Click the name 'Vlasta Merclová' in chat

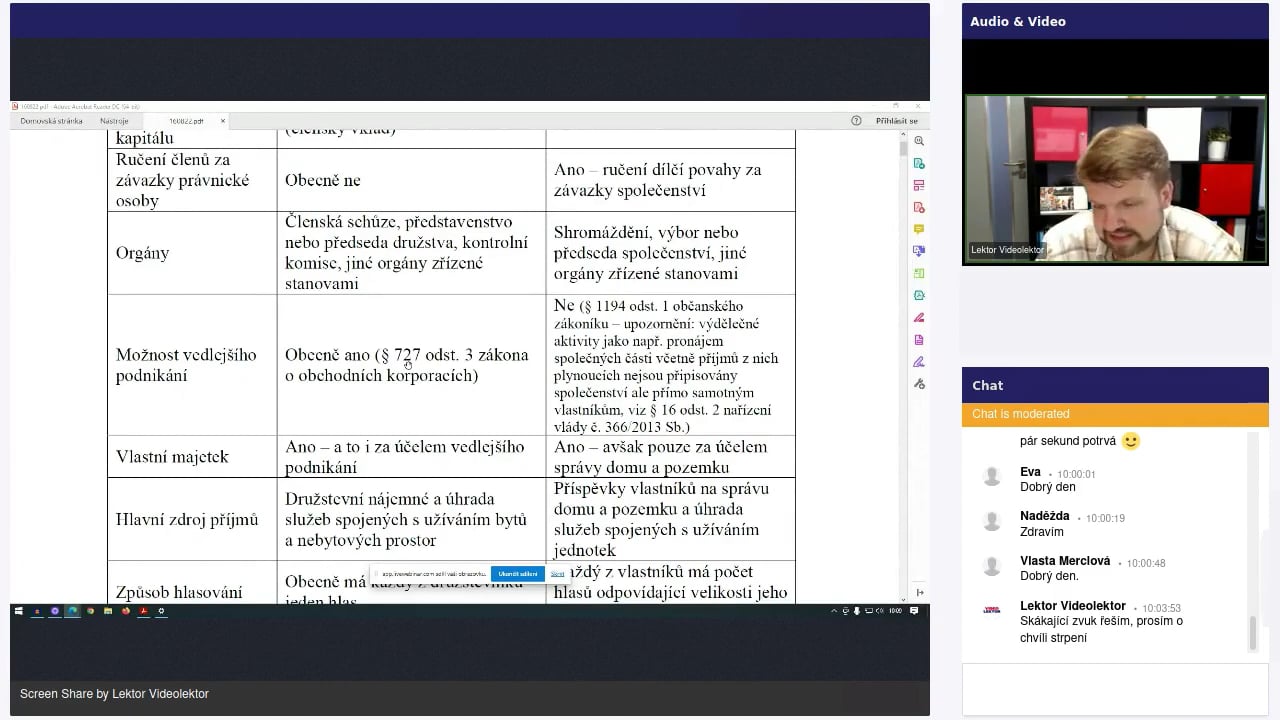(x=1065, y=561)
